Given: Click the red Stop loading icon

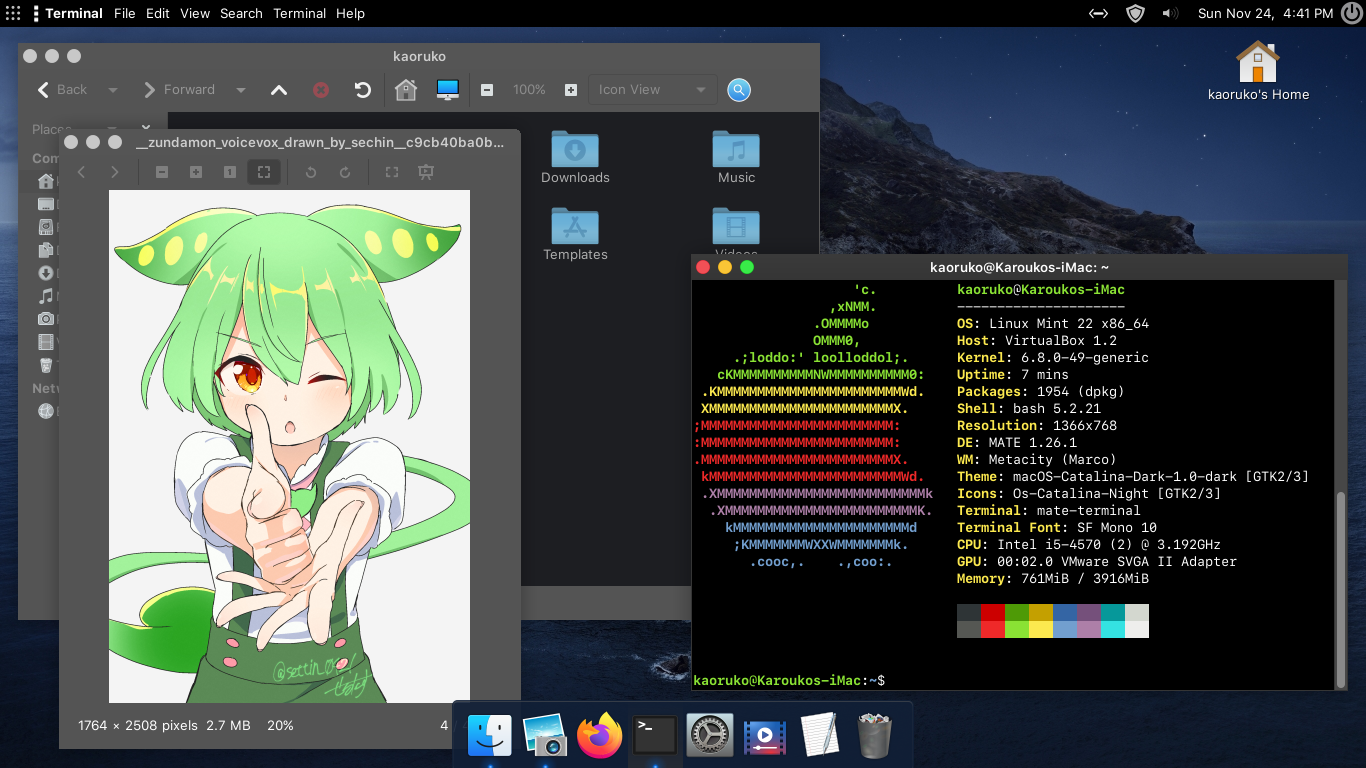Looking at the screenshot, I should (x=321, y=90).
